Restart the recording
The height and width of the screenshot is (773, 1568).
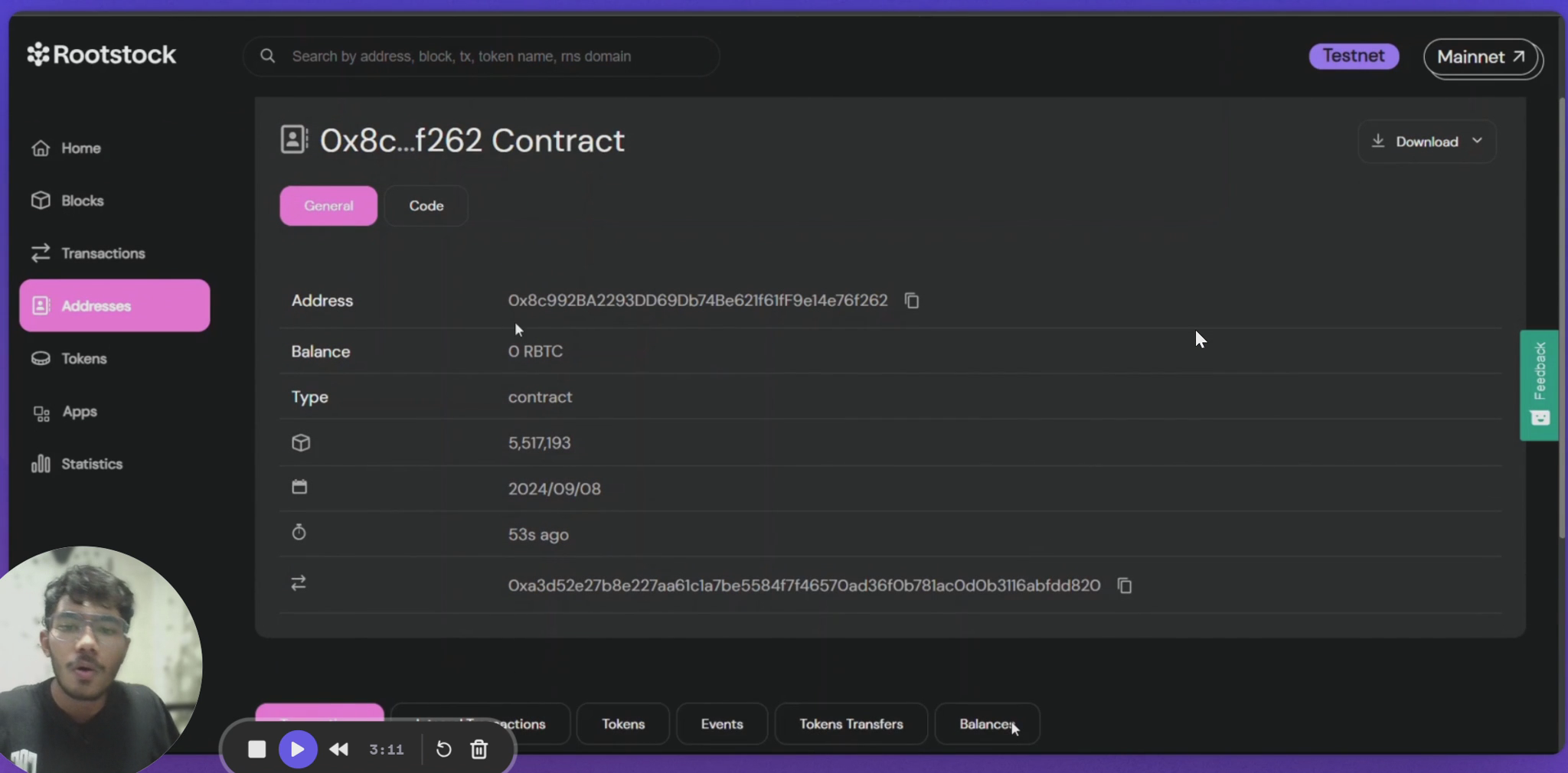tap(443, 749)
